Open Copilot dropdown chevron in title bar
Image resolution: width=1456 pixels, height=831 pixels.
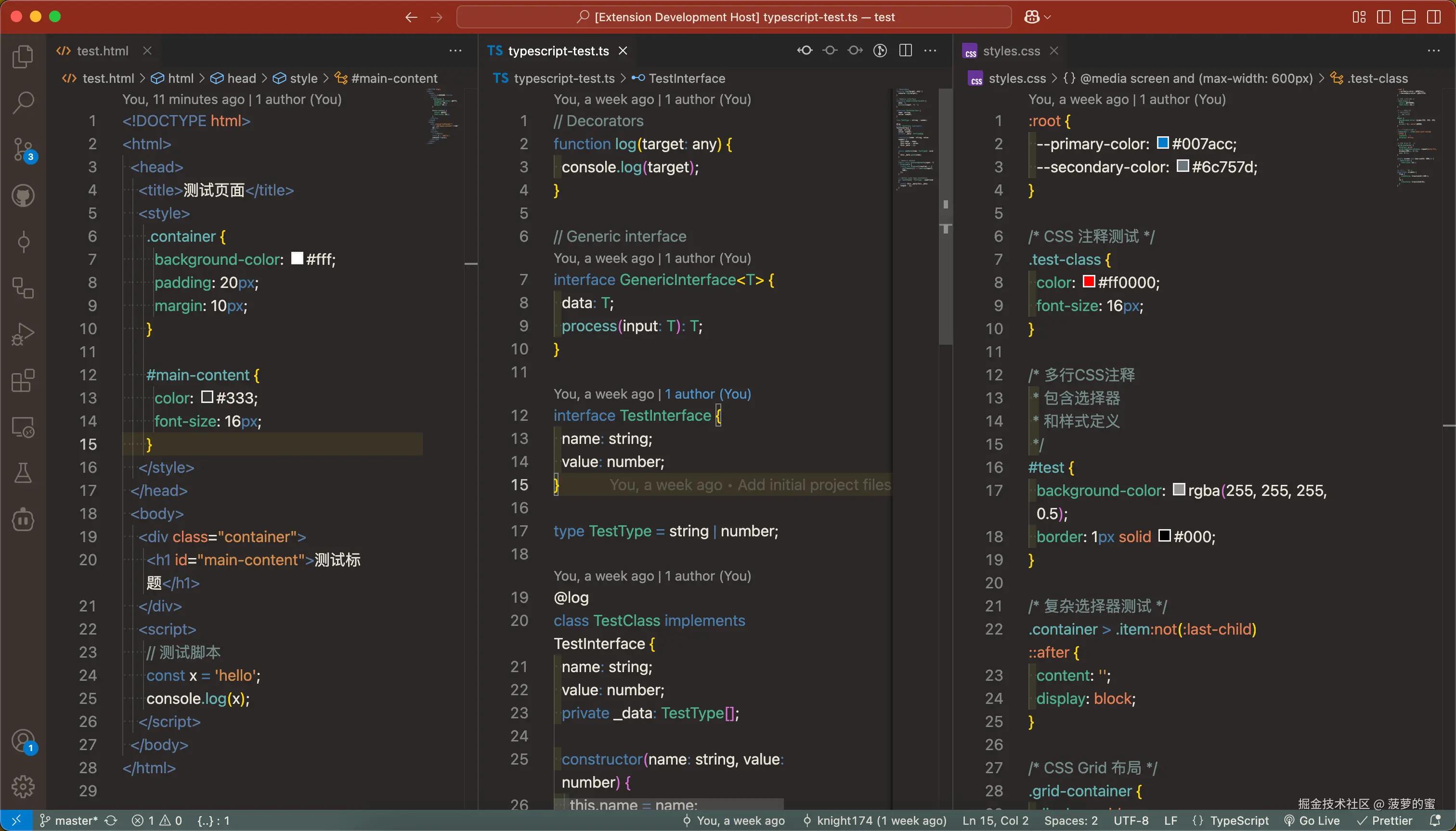point(1047,17)
